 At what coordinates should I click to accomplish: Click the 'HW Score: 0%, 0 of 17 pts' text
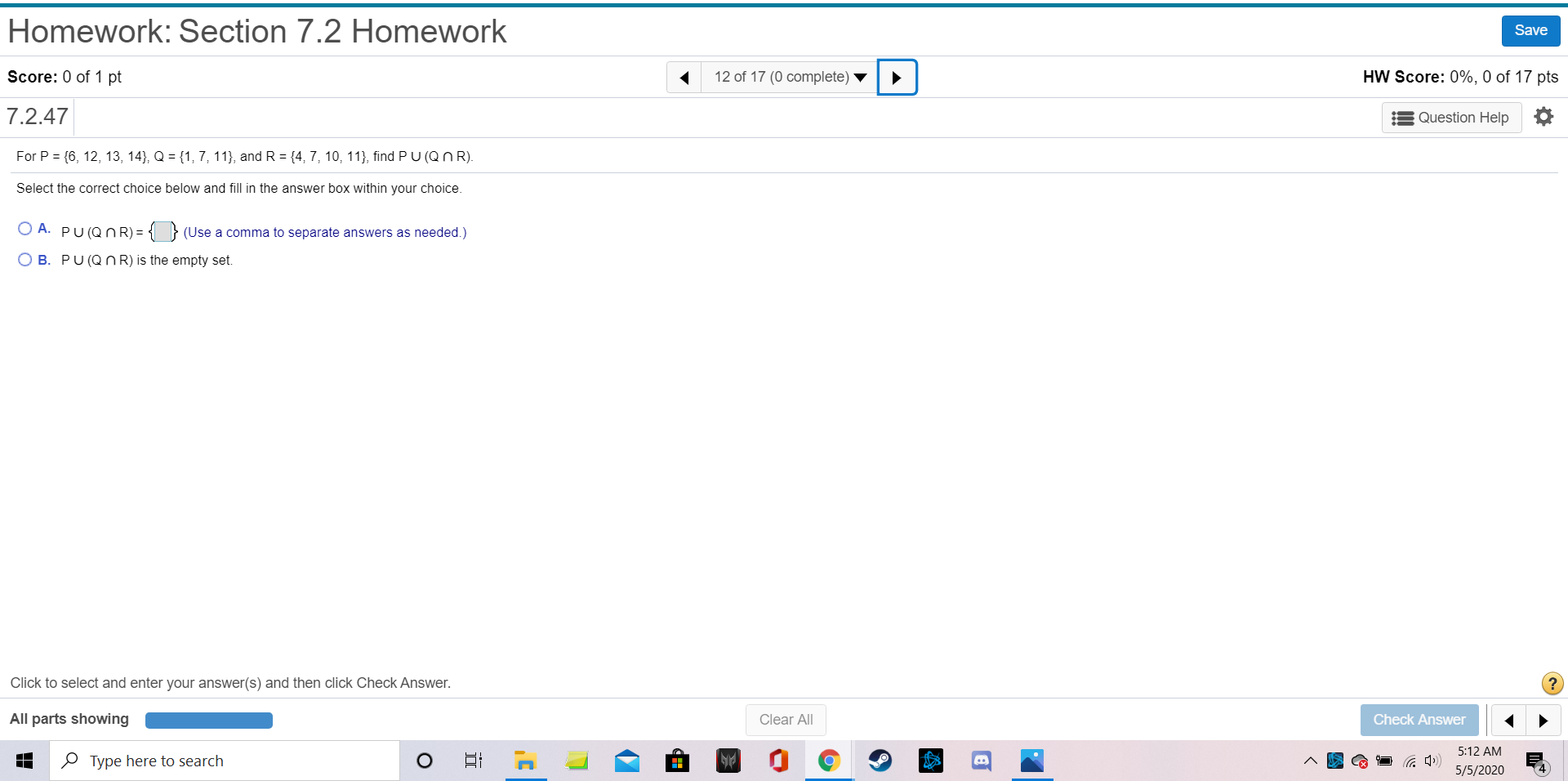point(1460,77)
